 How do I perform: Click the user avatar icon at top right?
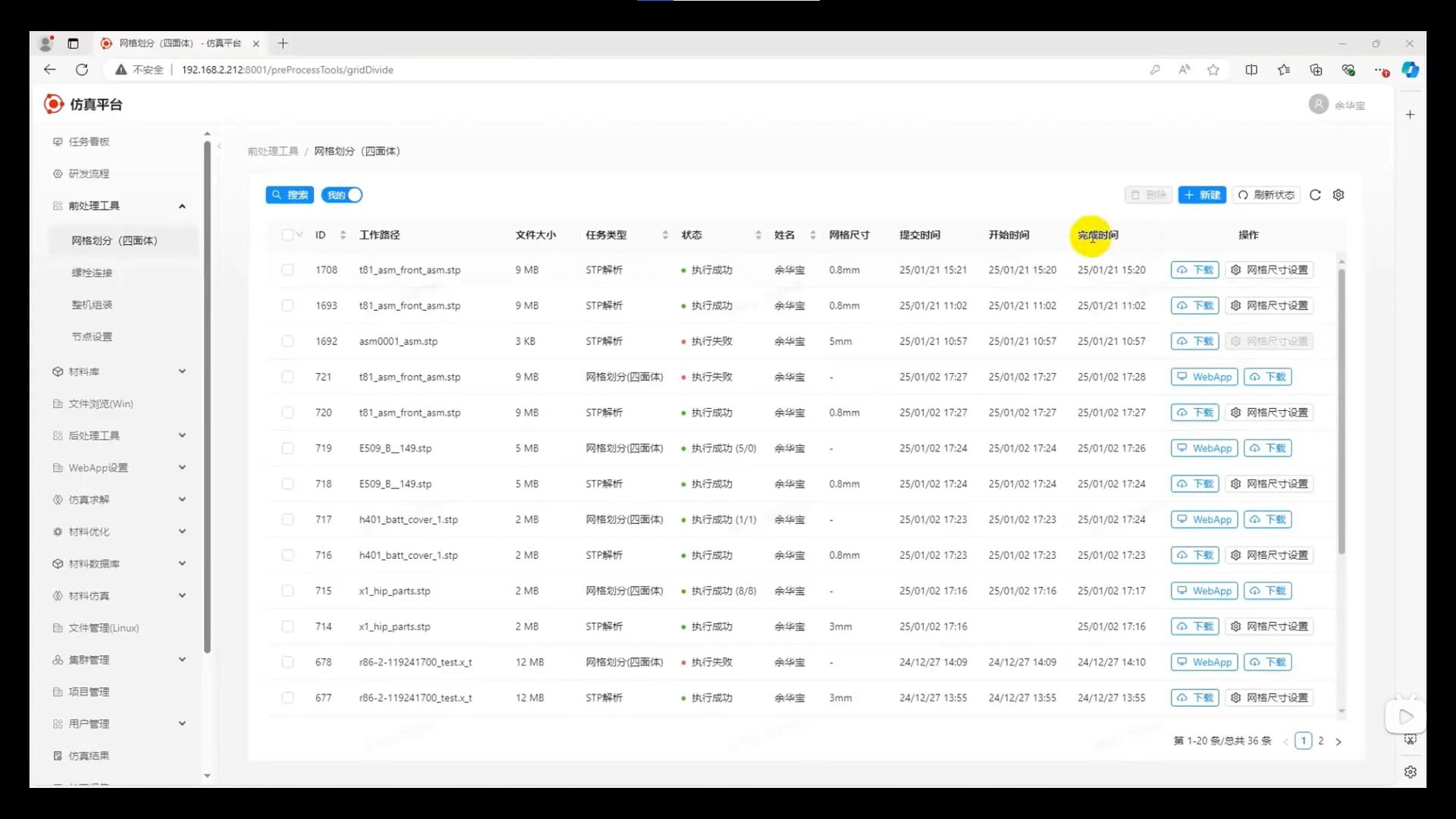[1318, 105]
